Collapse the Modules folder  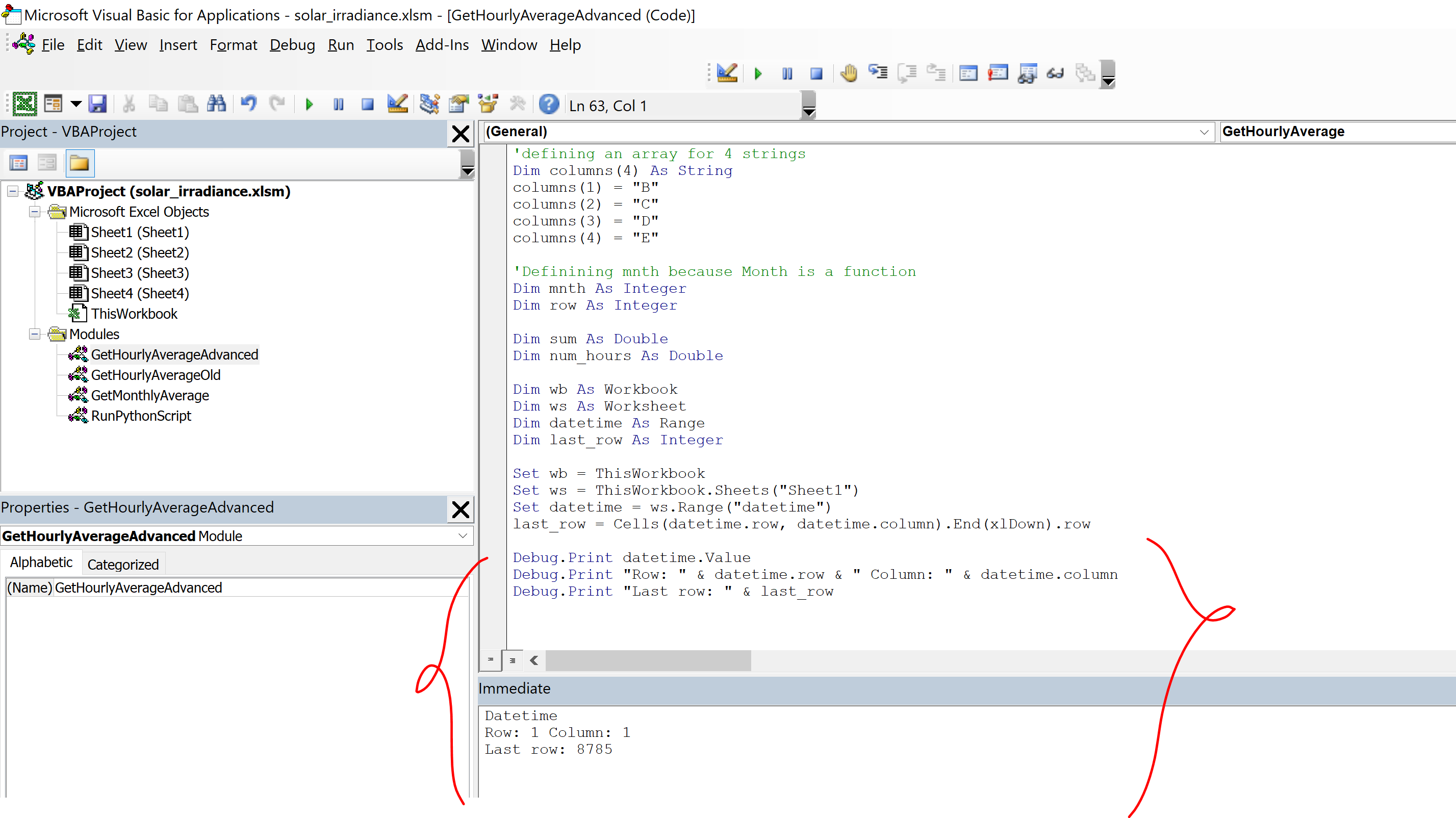[x=35, y=334]
